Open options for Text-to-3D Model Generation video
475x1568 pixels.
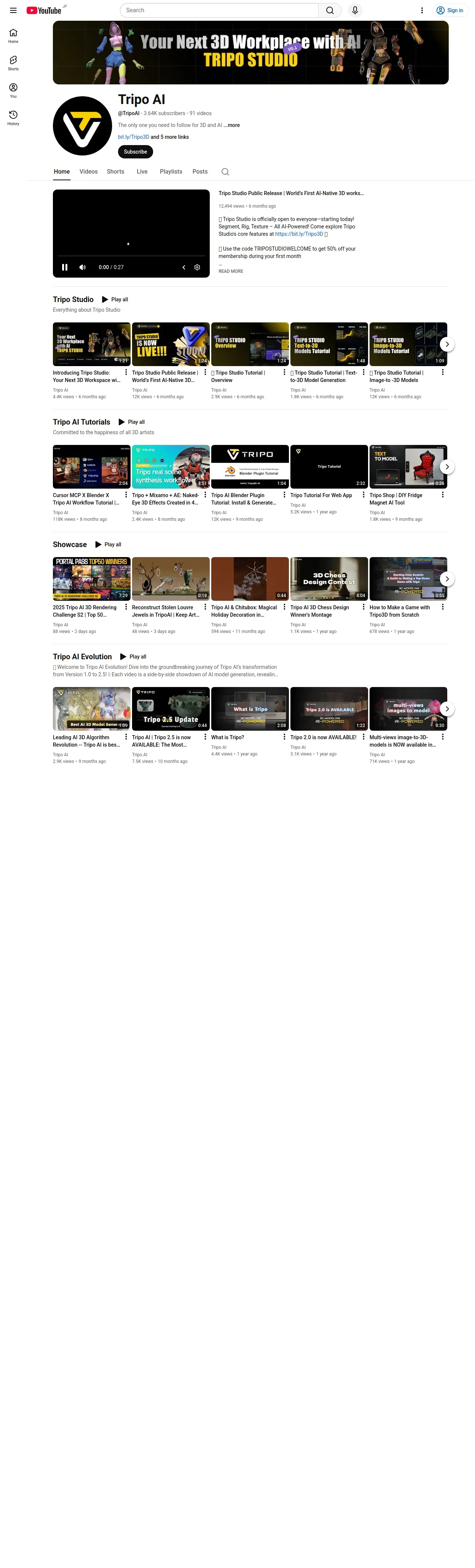pyautogui.click(x=363, y=372)
